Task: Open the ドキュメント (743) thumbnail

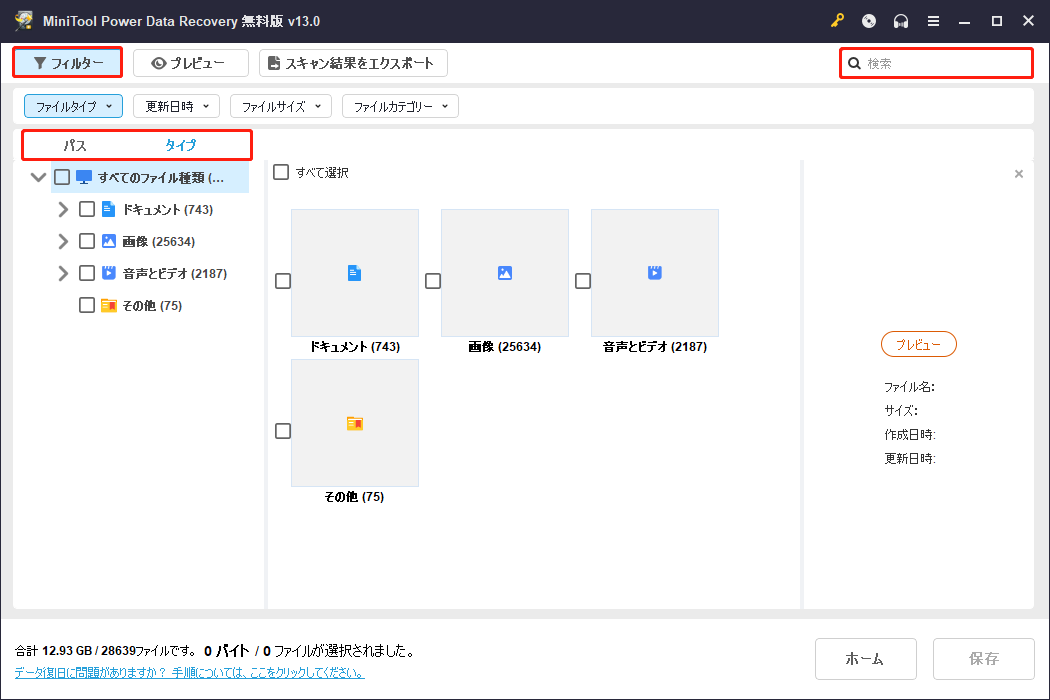Action: (355, 273)
